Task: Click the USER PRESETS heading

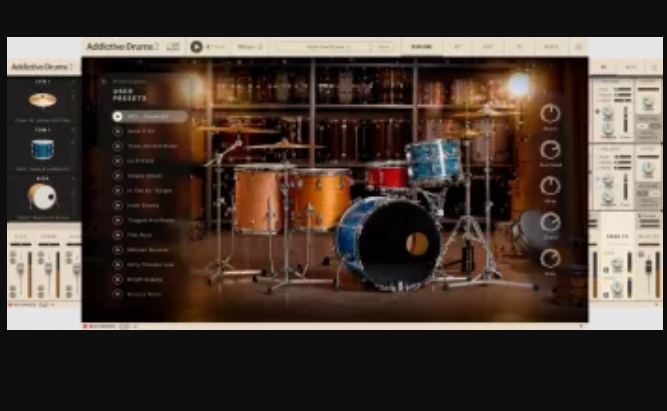Action: 130,94
